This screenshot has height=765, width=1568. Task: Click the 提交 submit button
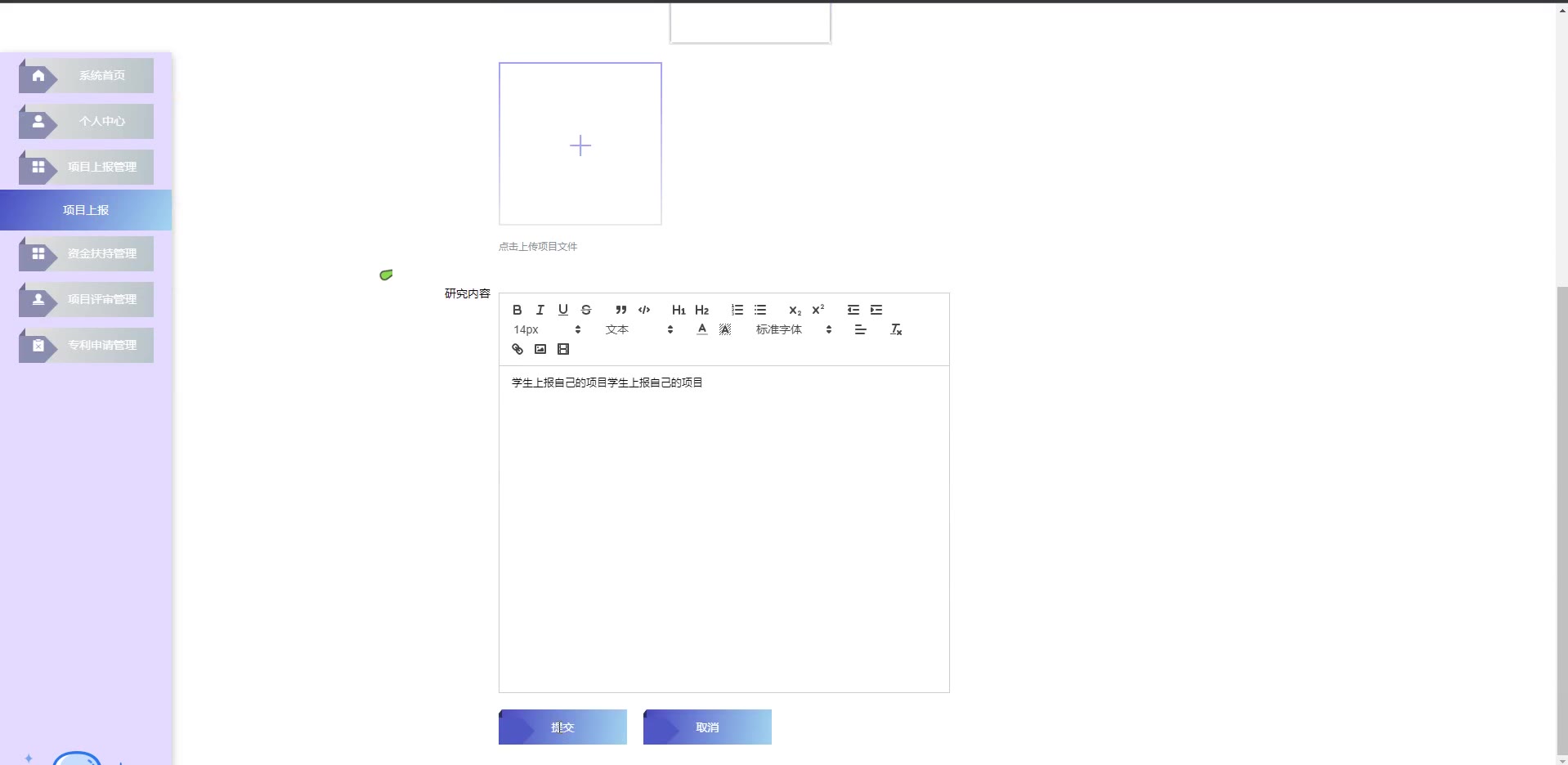click(x=562, y=727)
